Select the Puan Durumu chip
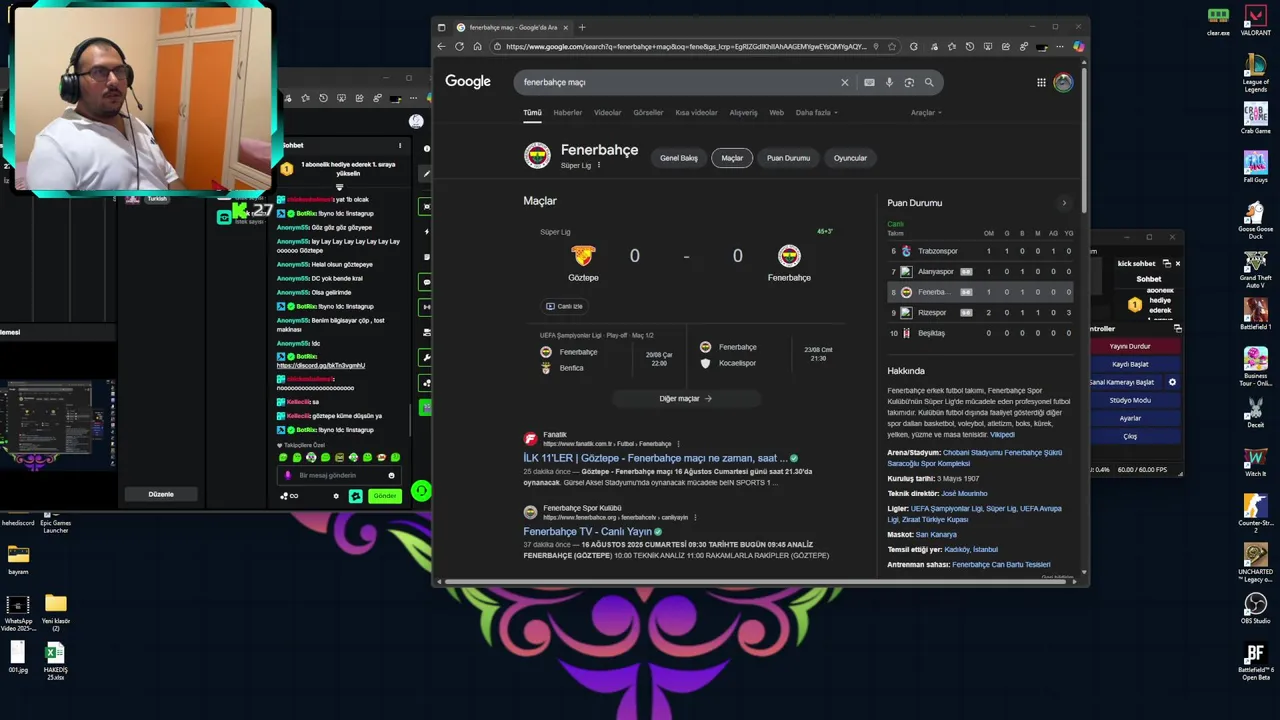The height and width of the screenshot is (720, 1280). (788, 158)
